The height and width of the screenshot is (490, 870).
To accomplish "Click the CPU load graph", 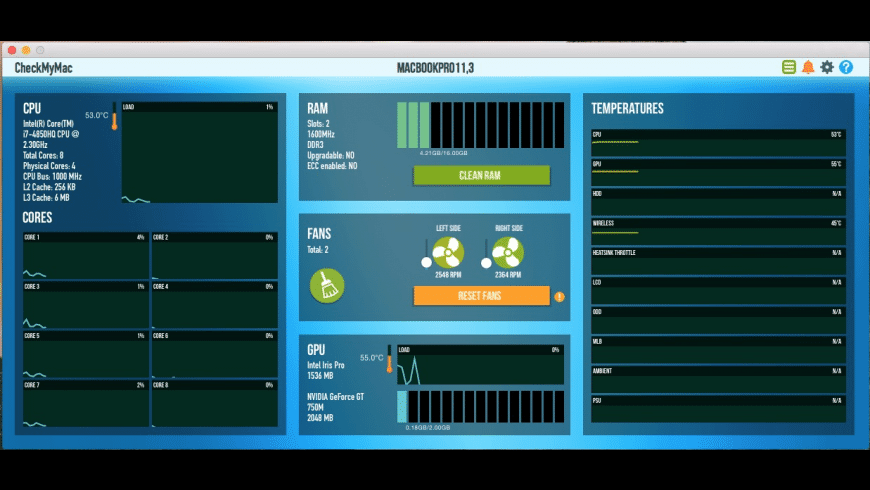I will [x=200, y=153].
